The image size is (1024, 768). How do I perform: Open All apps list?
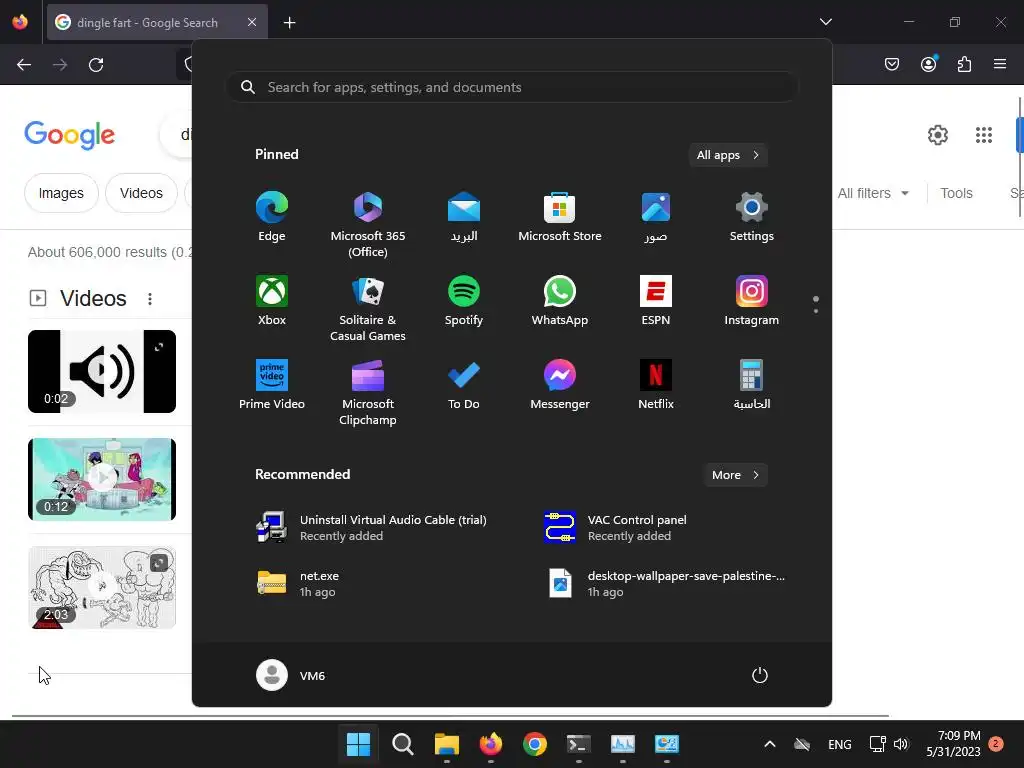pyautogui.click(x=728, y=155)
